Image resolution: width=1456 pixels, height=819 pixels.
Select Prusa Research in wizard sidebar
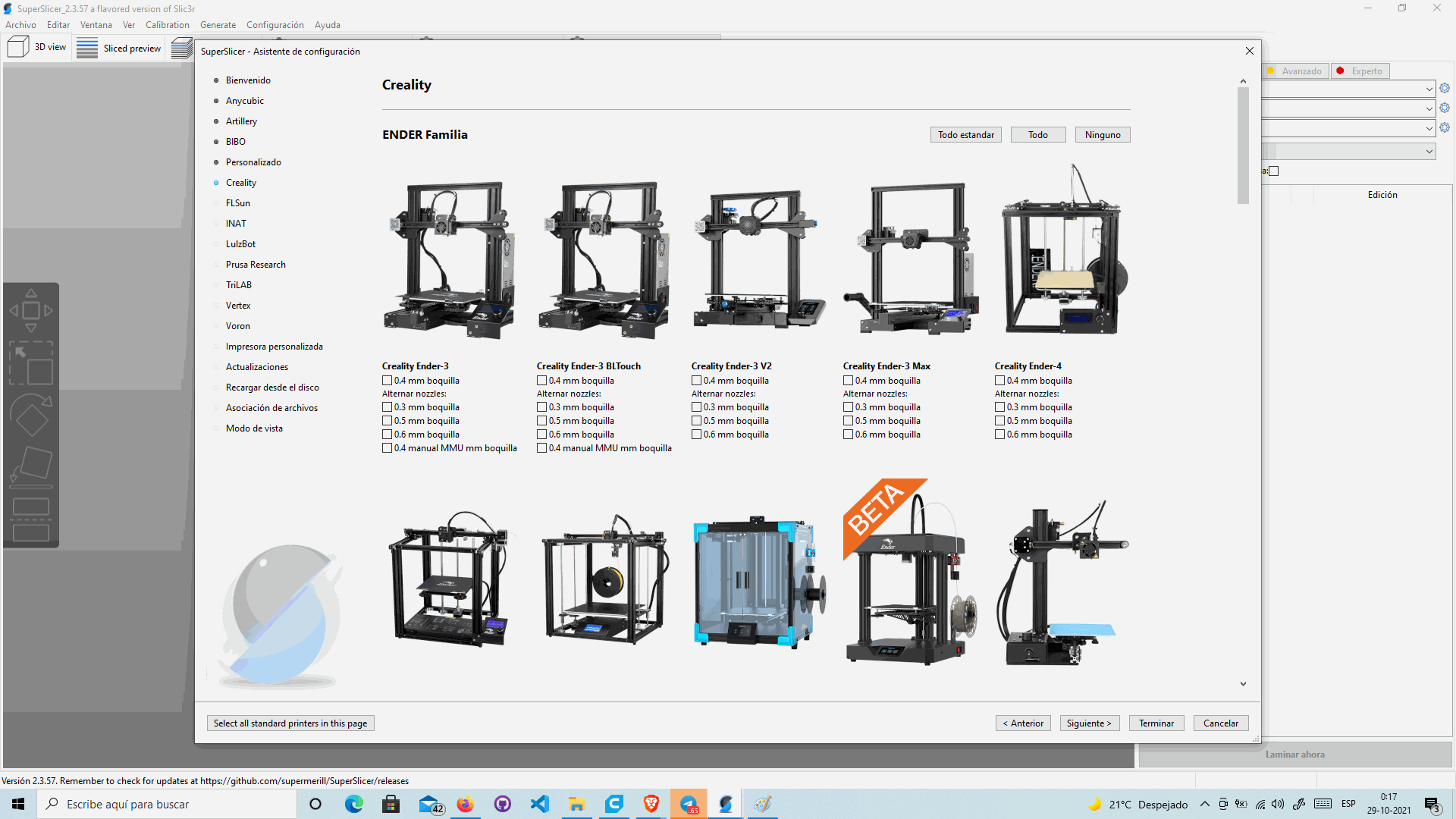pyautogui.click(x=256, y=265)
